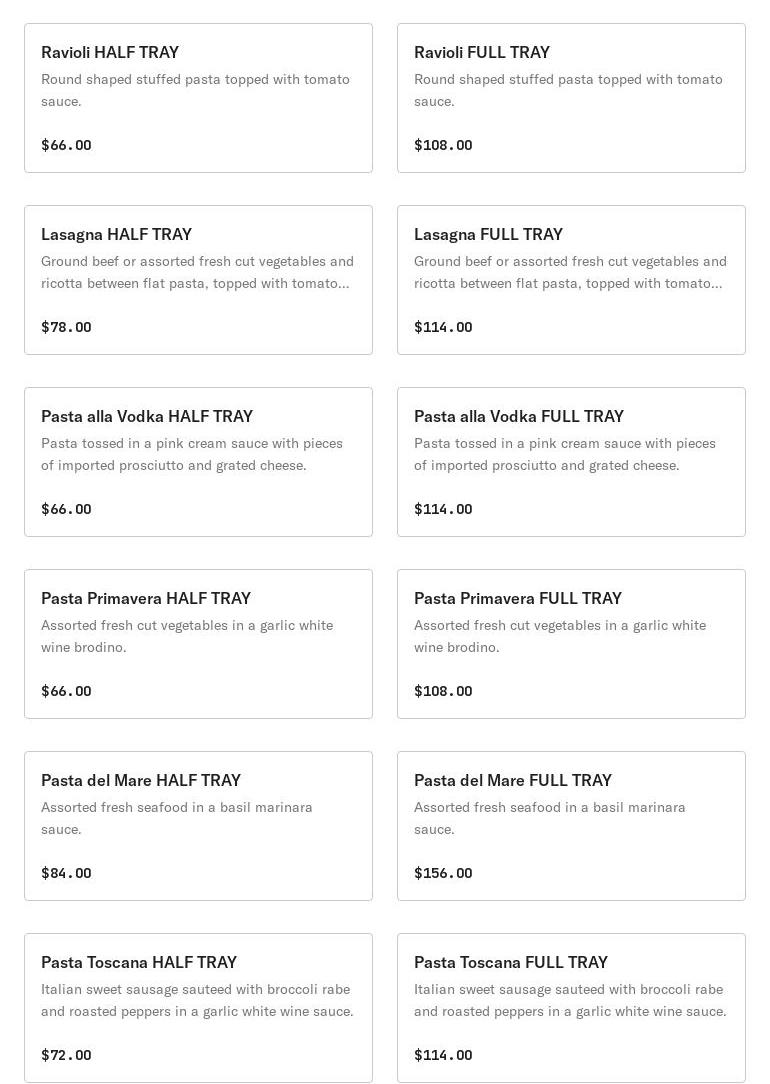Screen dimensions: 770x1084
Task: Select the Ravioli FULL TRAY menu item
Action: [x=571, y=98]
